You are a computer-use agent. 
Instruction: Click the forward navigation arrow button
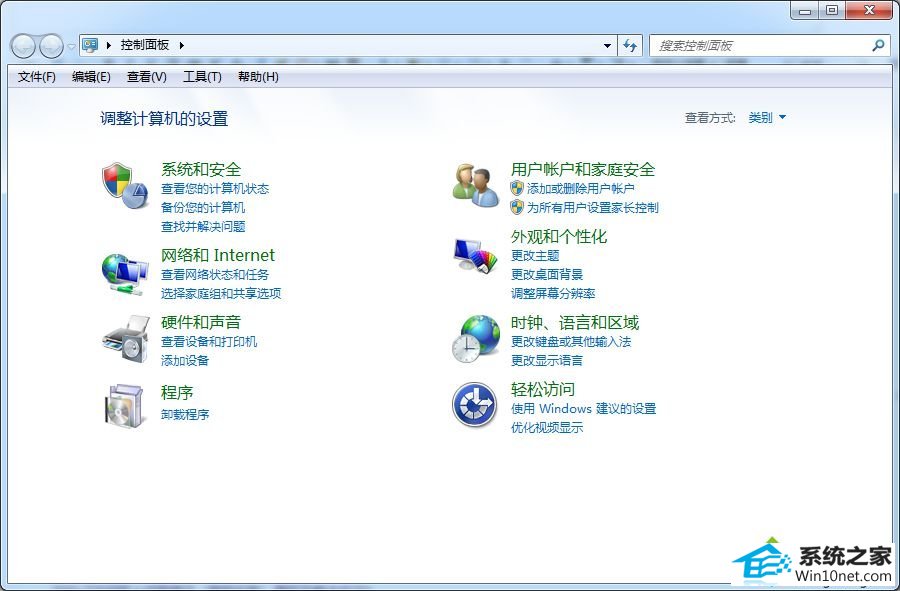[51, 46]
